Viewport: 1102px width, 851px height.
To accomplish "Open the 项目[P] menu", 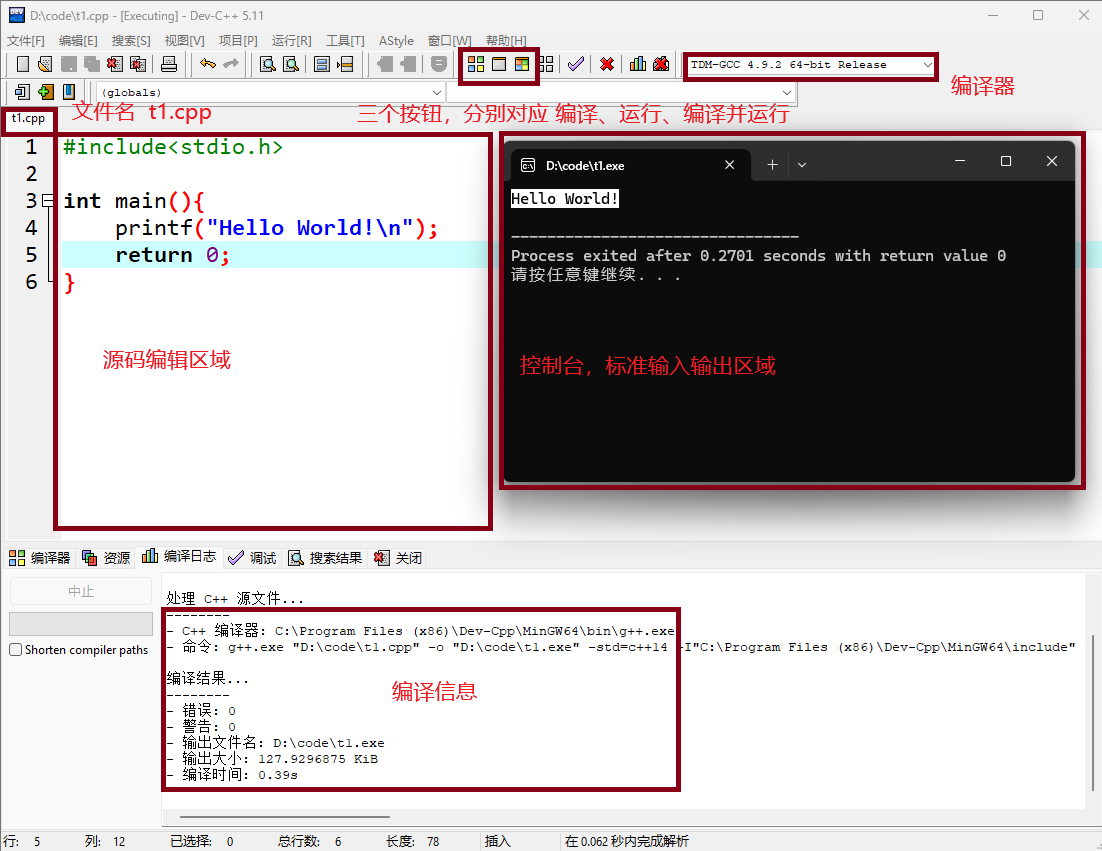I will tap(238, 41).
